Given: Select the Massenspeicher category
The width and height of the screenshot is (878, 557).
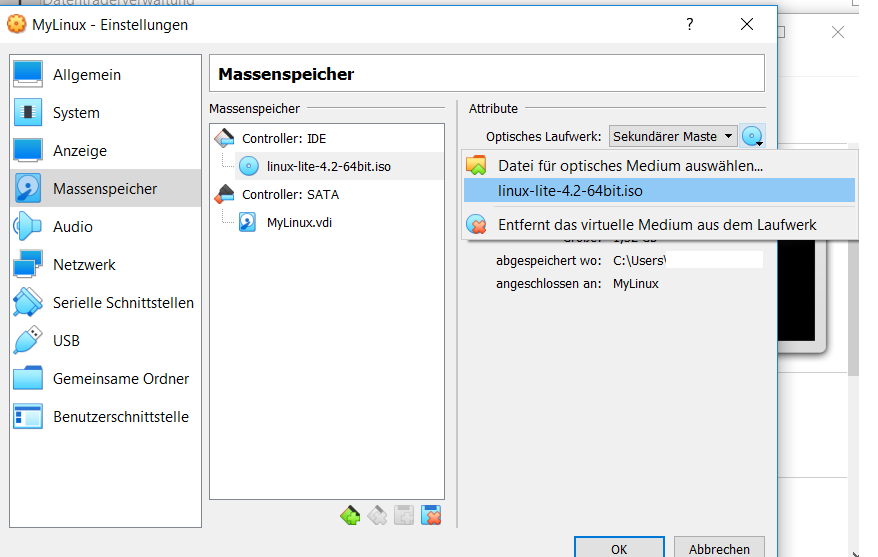Looking at the screenshot, I should coord(105,189).
